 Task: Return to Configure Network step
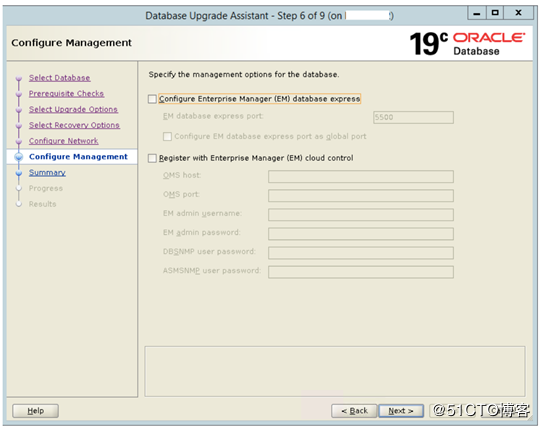pos(64,141)
